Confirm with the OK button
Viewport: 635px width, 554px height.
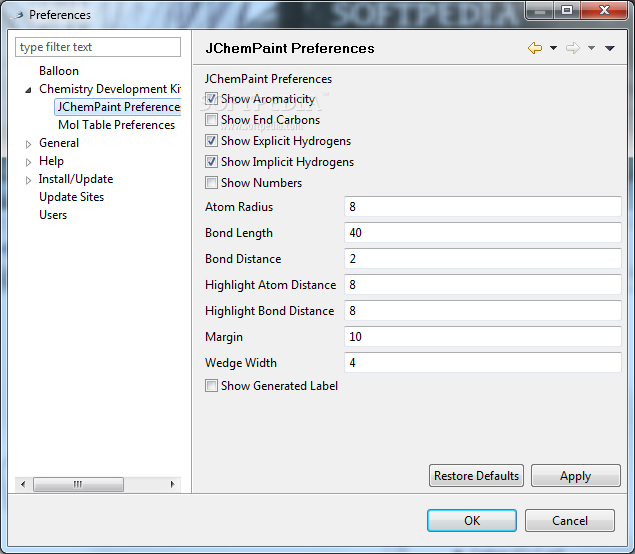[472, 520]
